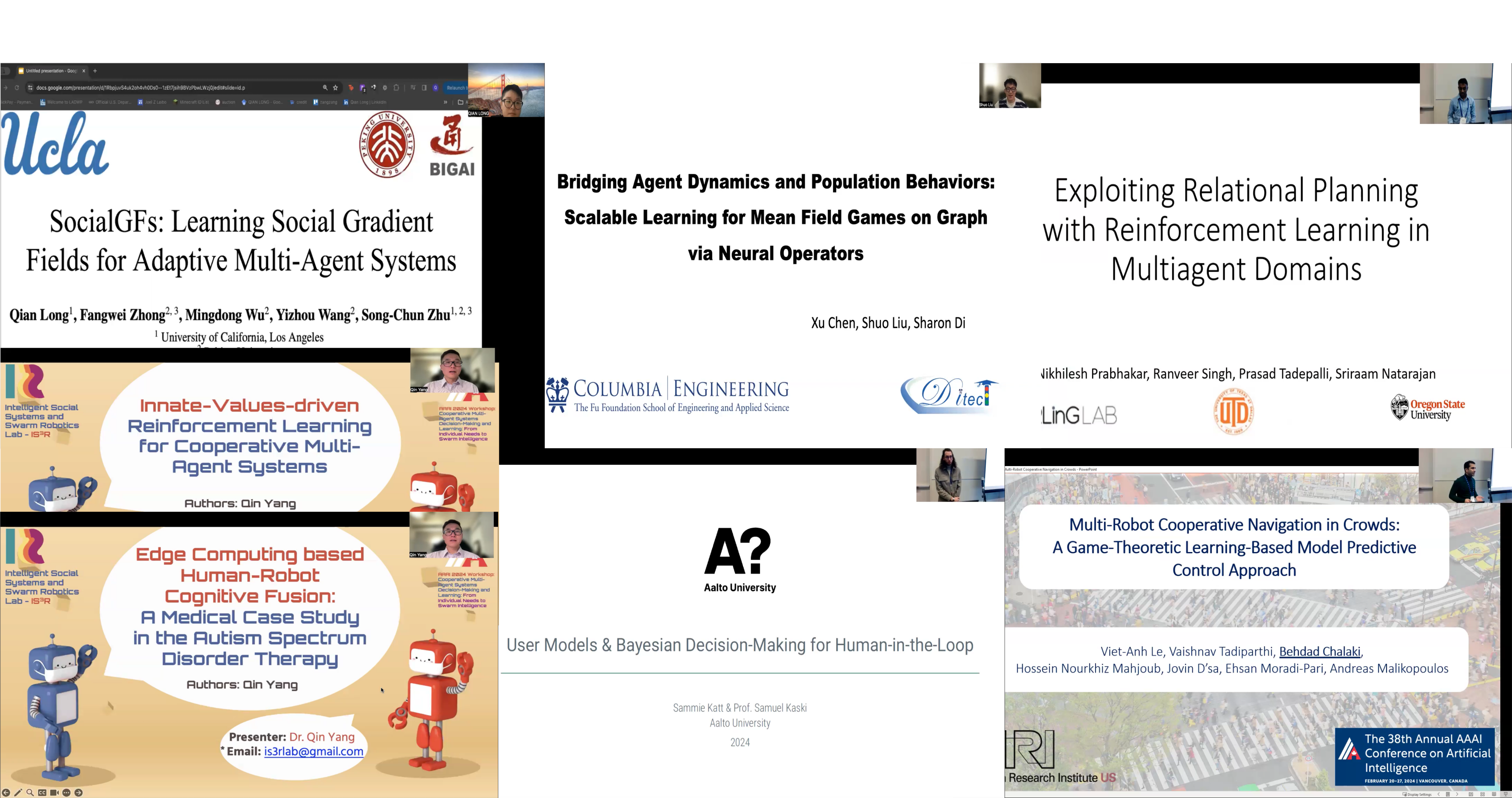Click 'Presenter: Dr. Qin Yang' text
Image resolution: width=1512 pixels, height=798 pixels.
click(x=292, y=737)
